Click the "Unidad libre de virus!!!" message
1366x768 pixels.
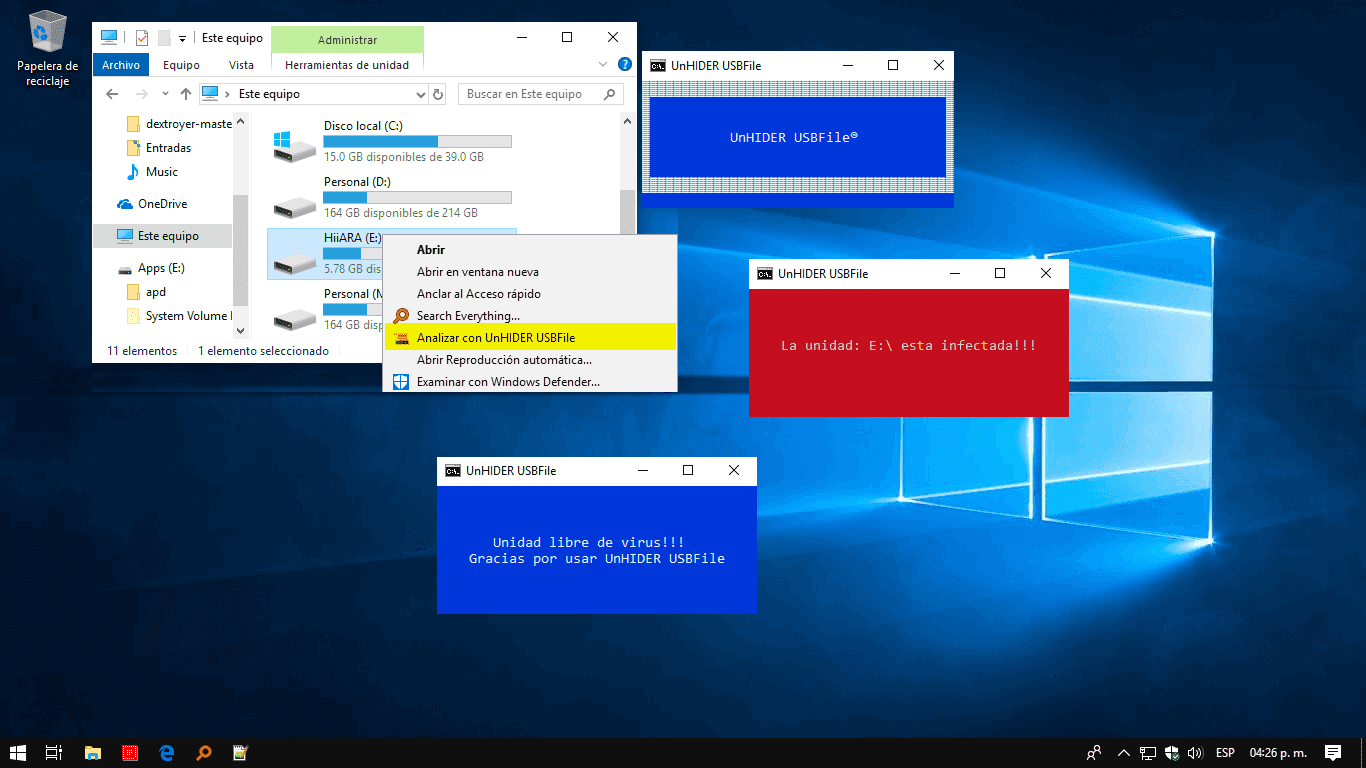[x=588, y=543]
